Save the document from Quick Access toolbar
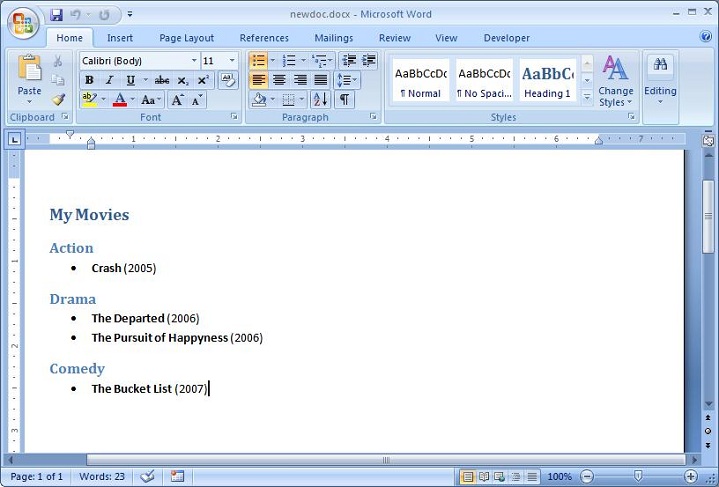Image resolution: width=719 pixels, height=487 pixels. pyautogui.click(x=56, y=15)
